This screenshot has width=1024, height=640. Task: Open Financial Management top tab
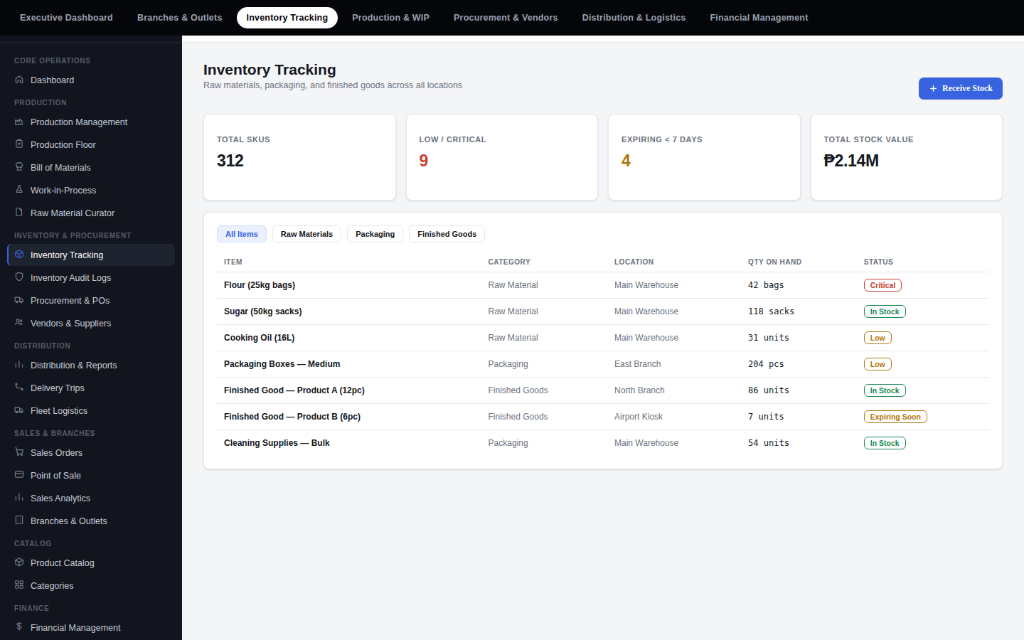[x=759, y=18]
